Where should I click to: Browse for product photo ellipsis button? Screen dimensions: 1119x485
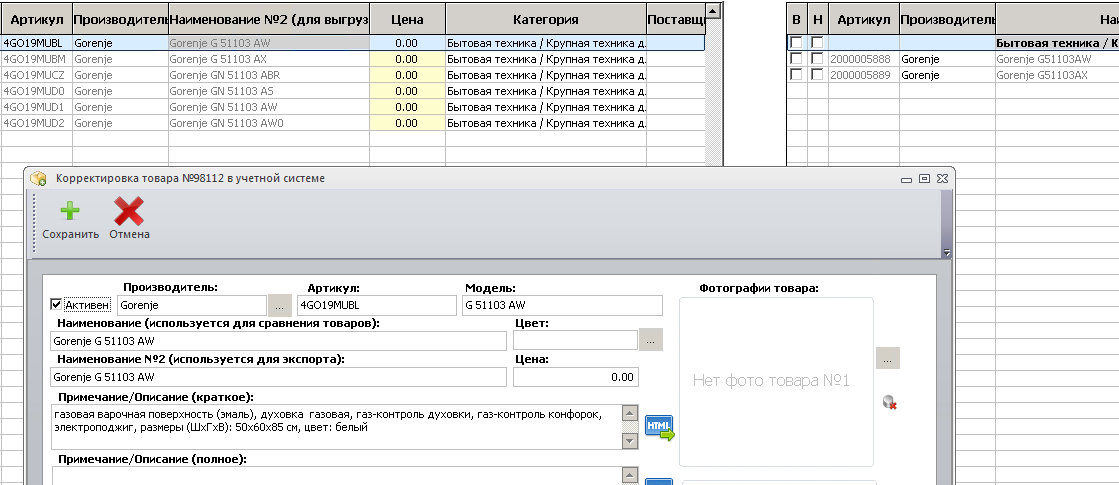click(x=888, y=358)
